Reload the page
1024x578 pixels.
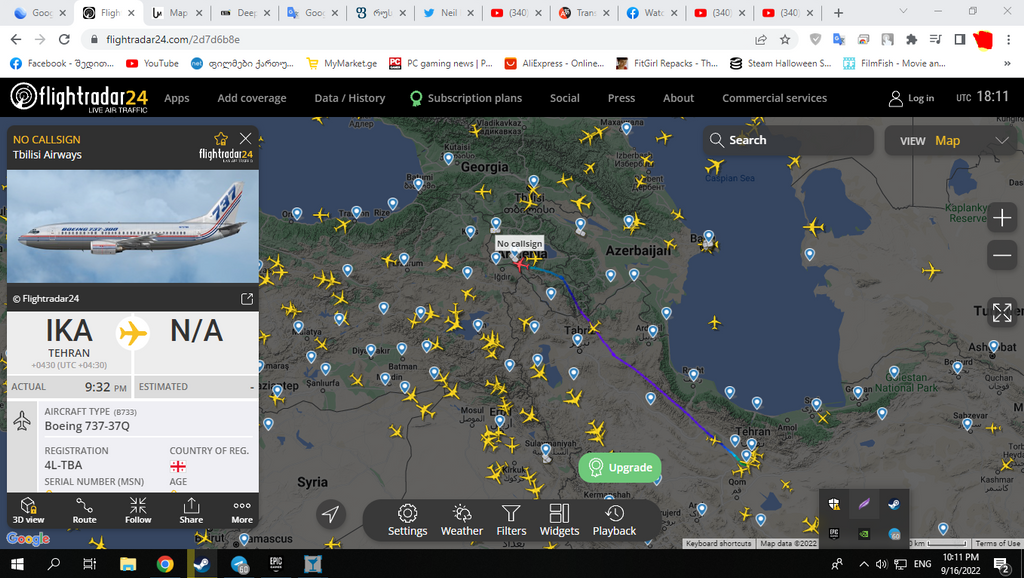[64, 39]
